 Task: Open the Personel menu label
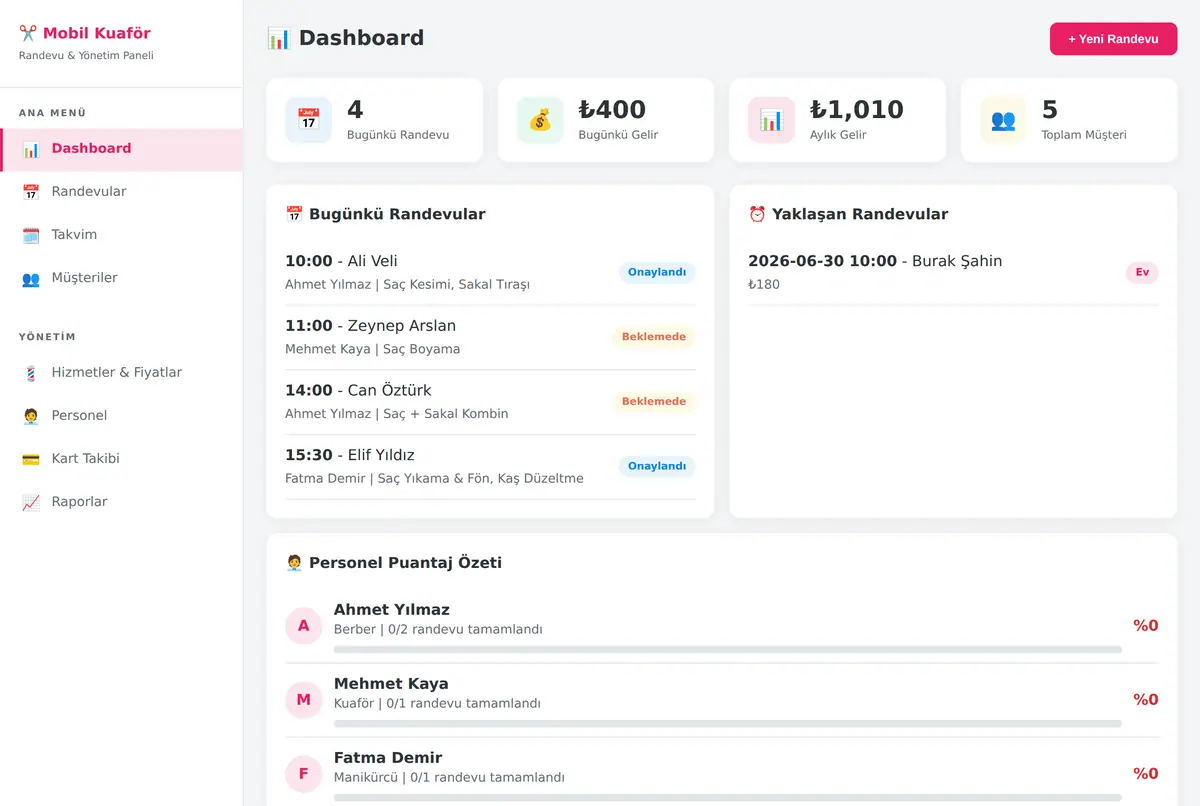[x=79, y=416]
